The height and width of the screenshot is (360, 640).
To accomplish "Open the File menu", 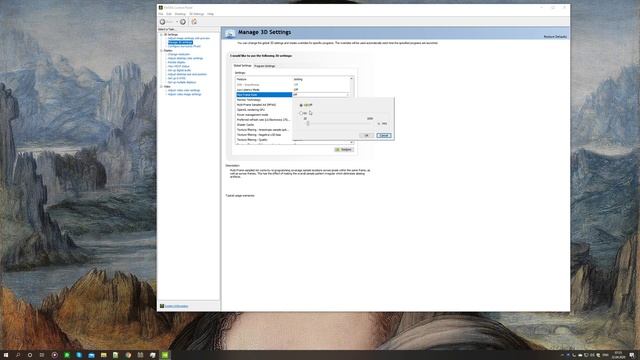I will tap(161, 14).
